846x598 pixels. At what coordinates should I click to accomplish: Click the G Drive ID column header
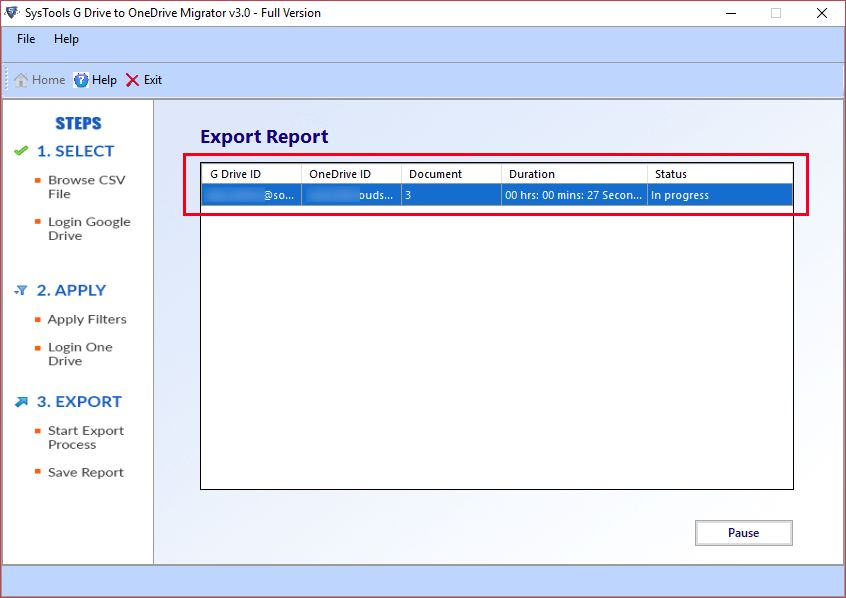251,174
